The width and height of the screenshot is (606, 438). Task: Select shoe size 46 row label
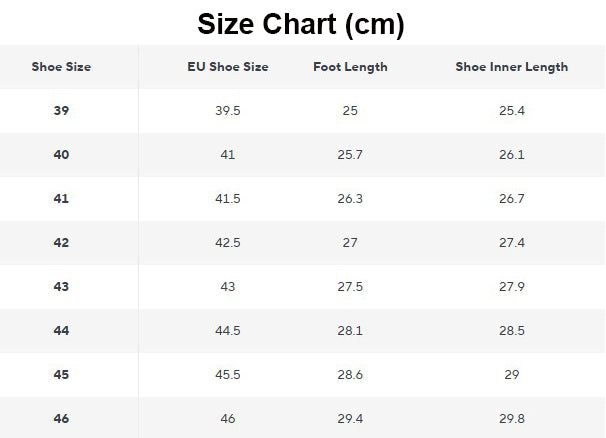click(x=61, y=418)
